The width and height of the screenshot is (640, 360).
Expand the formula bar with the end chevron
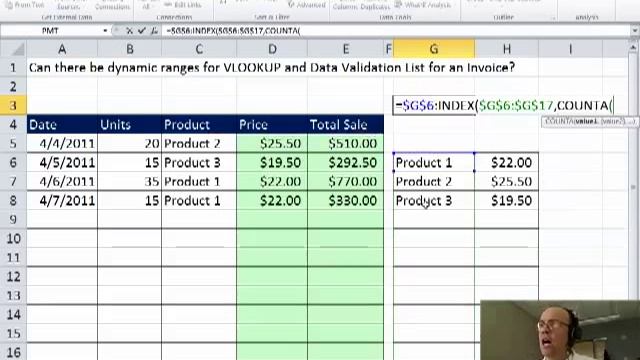[635, 31]
